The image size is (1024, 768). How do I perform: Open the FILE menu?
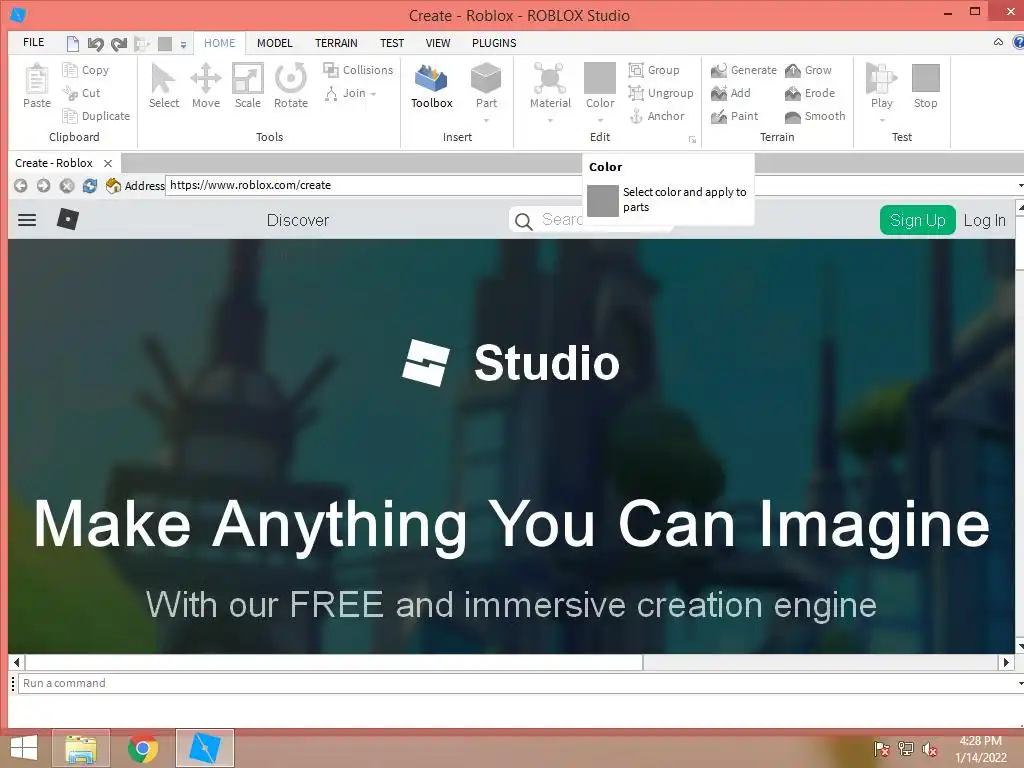click(33, 42)
